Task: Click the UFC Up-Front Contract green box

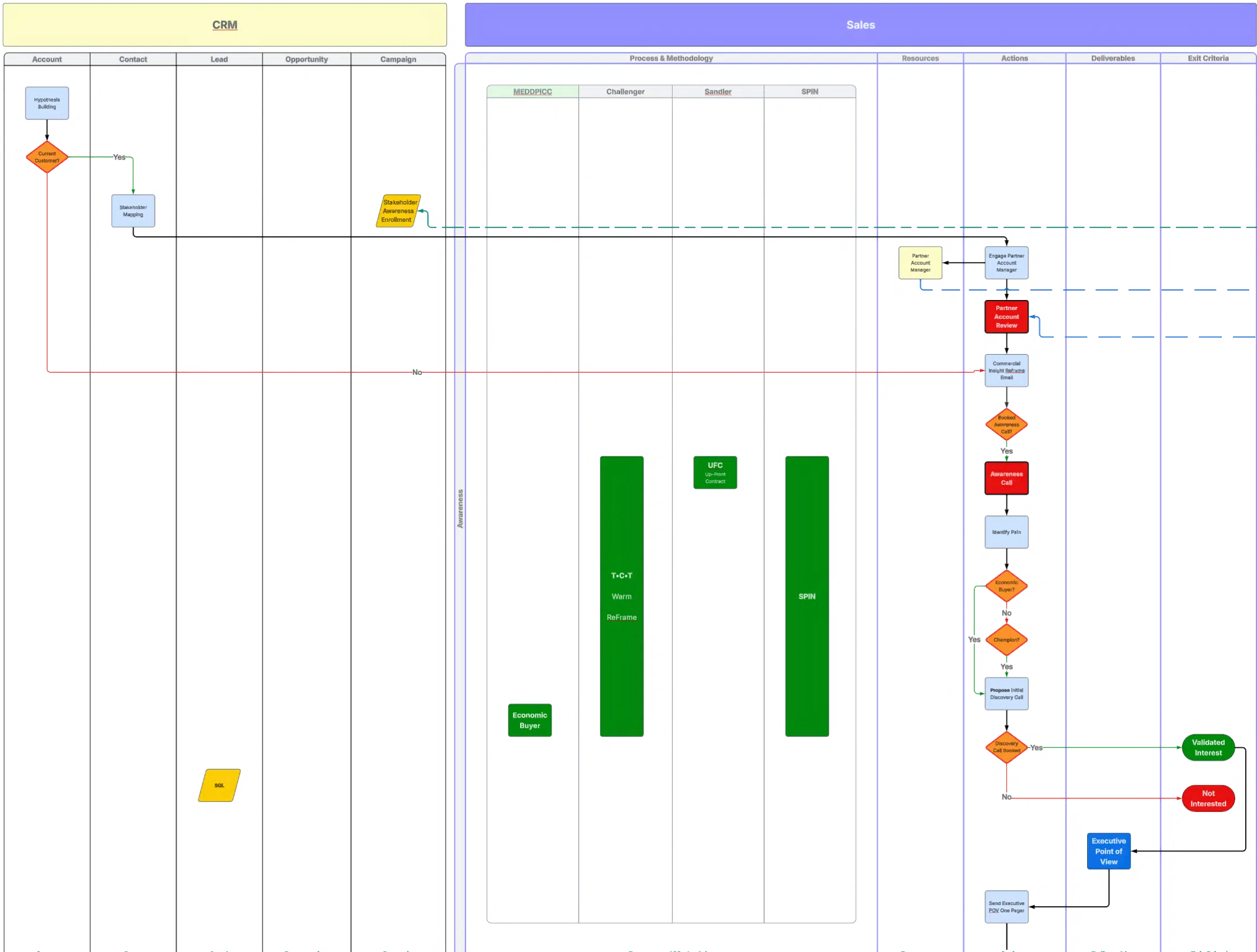Action: click(x=715, y=472)
